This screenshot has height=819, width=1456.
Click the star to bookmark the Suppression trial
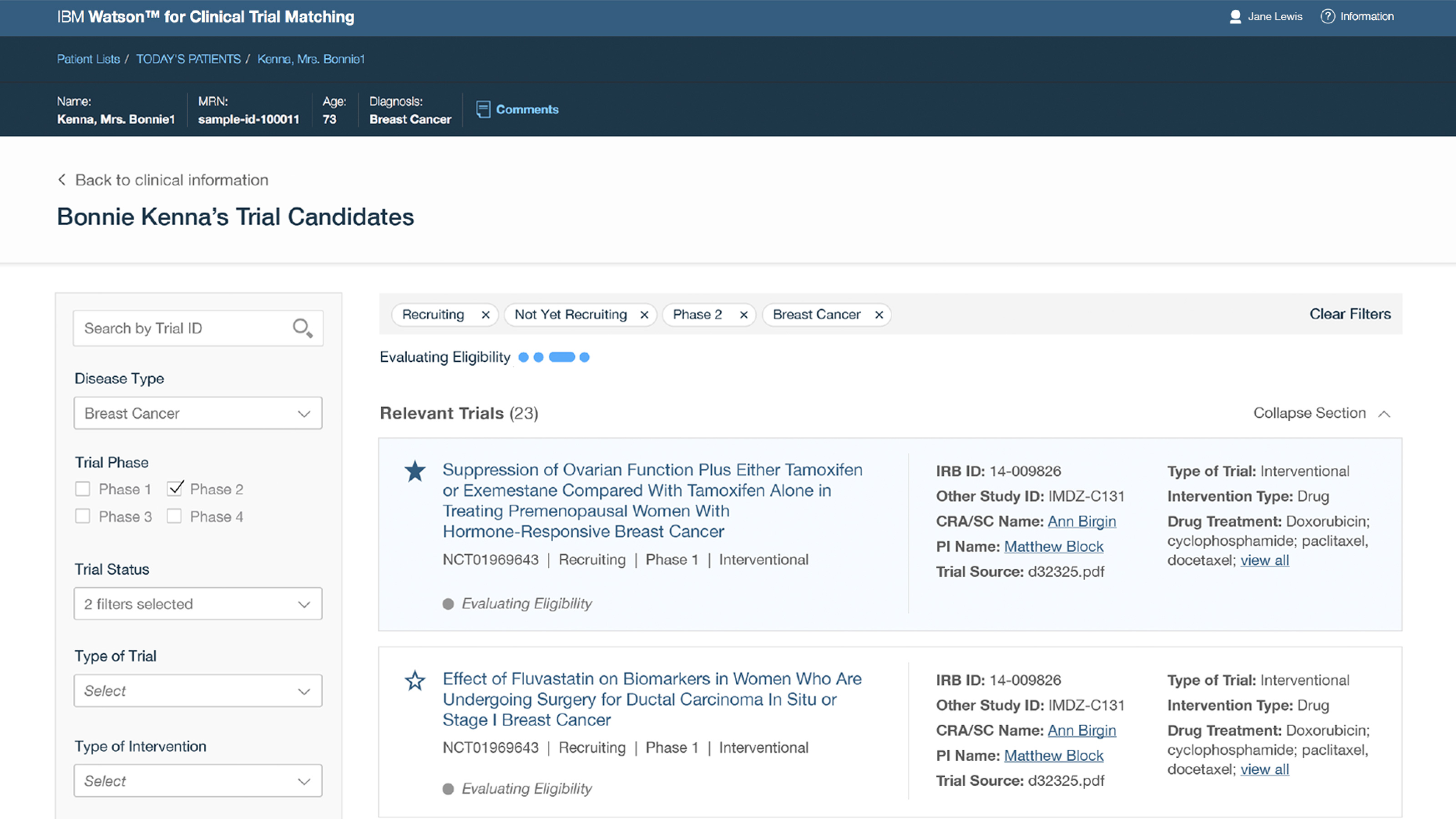tap(415, 470)
